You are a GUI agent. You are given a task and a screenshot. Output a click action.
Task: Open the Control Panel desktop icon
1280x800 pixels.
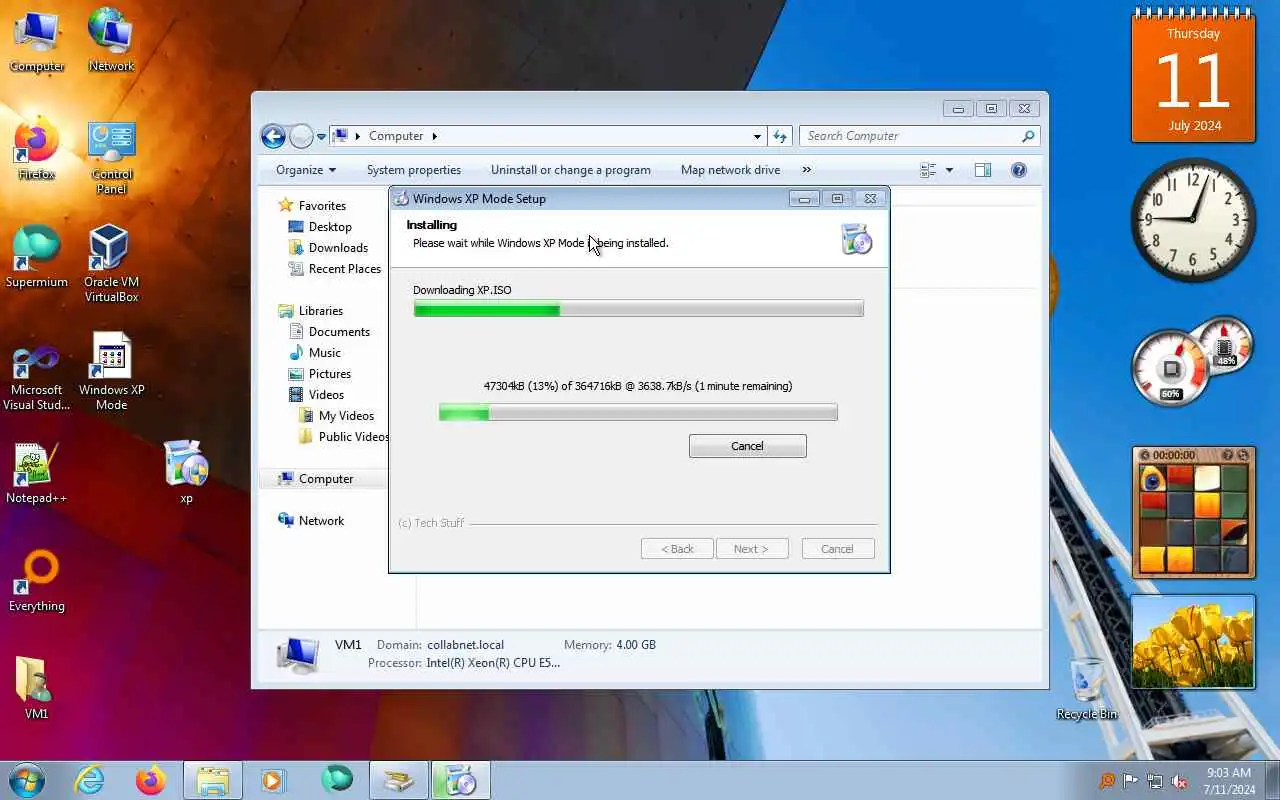[111, 157]
